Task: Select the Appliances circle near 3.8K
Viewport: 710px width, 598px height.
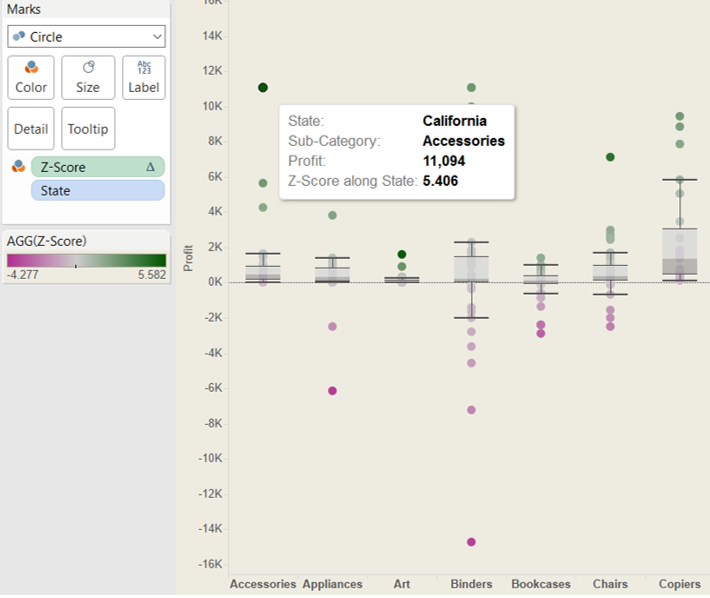Action: pos(332,215)
